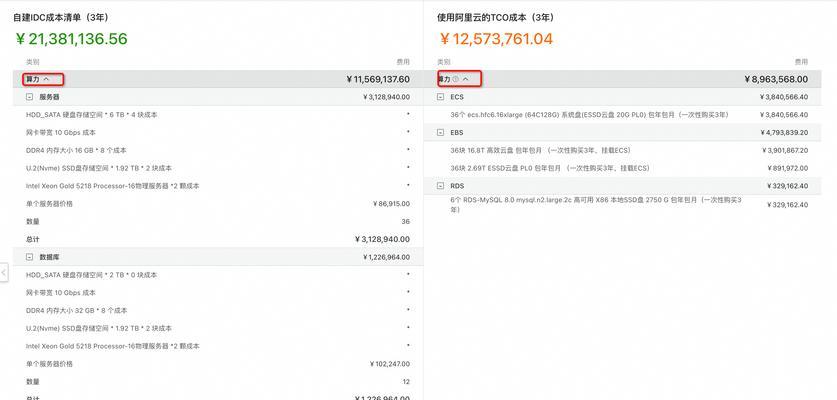Click the amount ¥3,901,867.20
This screenshot has height=400, width=837.
point(785,151)
